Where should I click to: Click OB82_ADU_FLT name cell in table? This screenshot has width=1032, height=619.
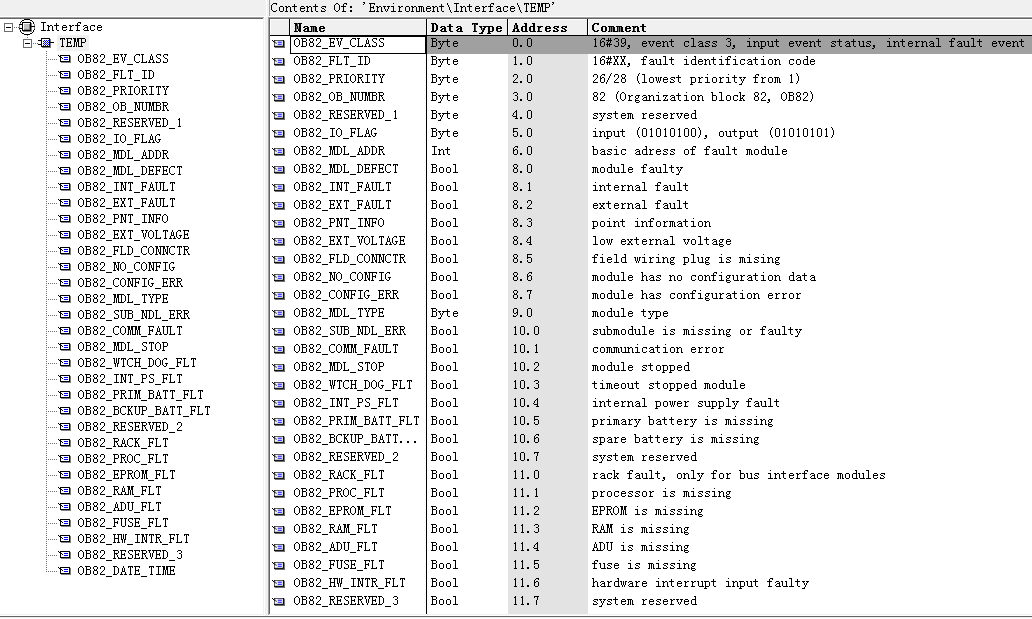[358, 547]
